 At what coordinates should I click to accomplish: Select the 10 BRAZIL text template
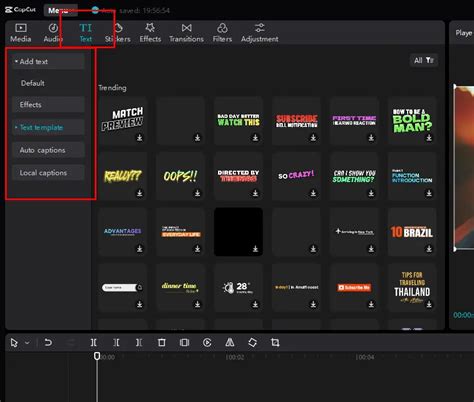tap(412, 231)
